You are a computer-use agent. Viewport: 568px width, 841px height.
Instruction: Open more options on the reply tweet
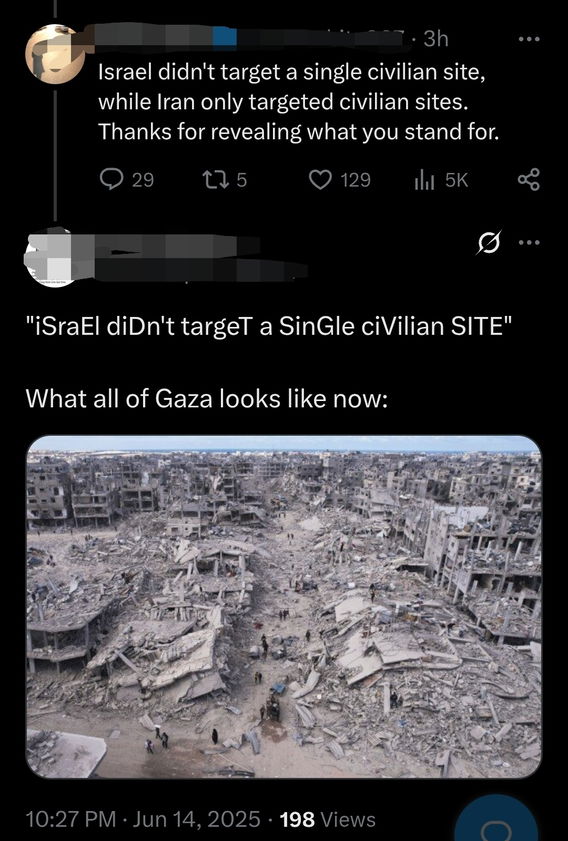coord(528,242)
